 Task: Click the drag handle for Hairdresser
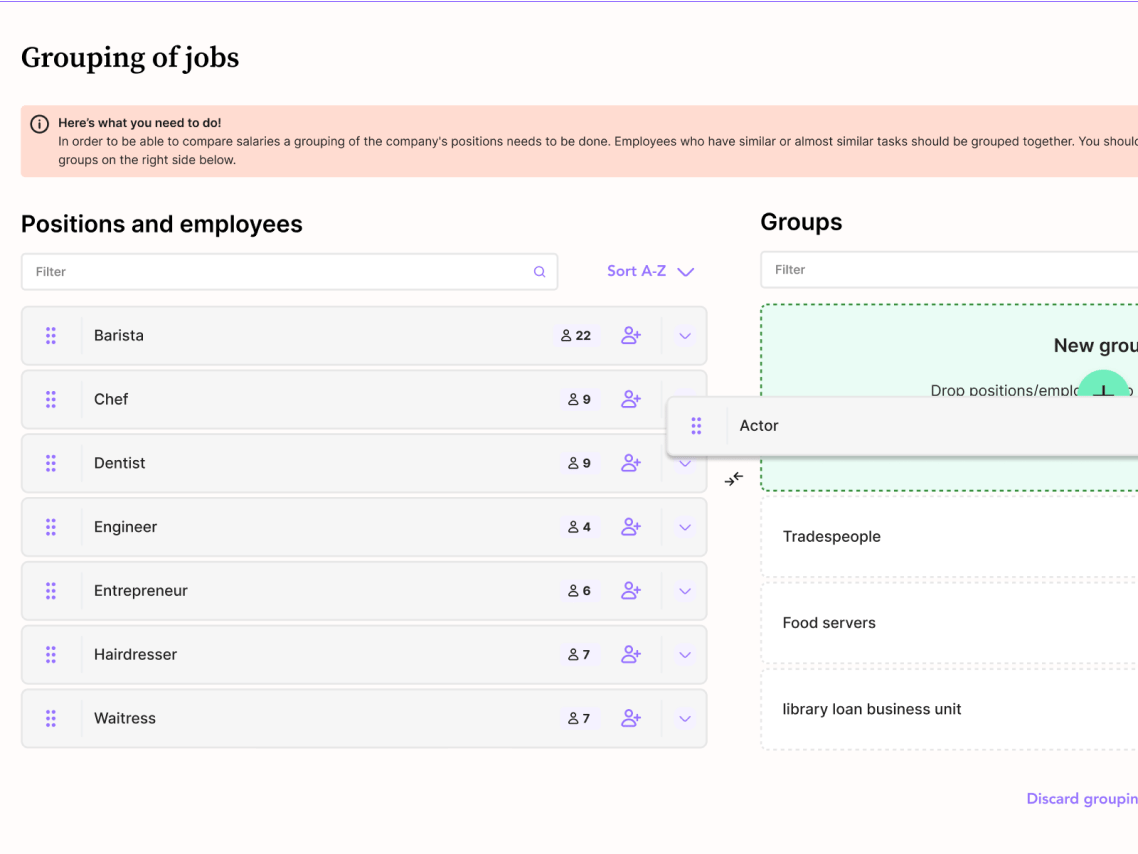click(x=51, y=654)
